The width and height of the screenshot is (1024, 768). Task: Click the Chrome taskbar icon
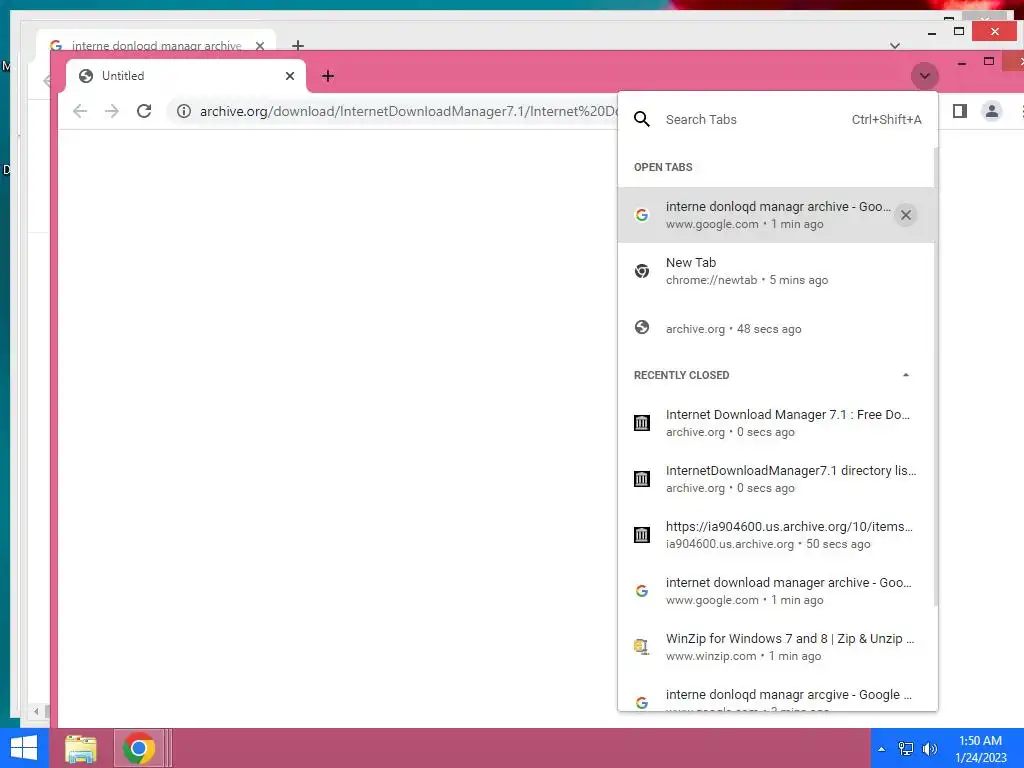[138, 748]
